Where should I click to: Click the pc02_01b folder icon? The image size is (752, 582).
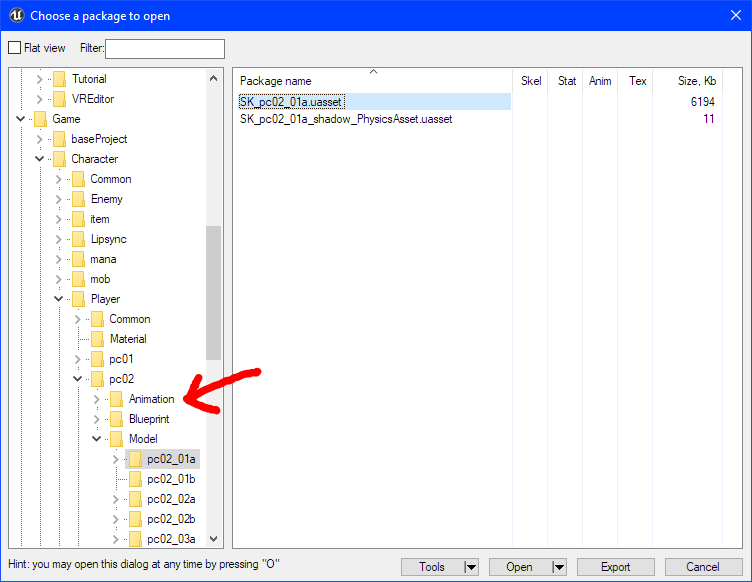pyautogui.click(x=136, y=479)
